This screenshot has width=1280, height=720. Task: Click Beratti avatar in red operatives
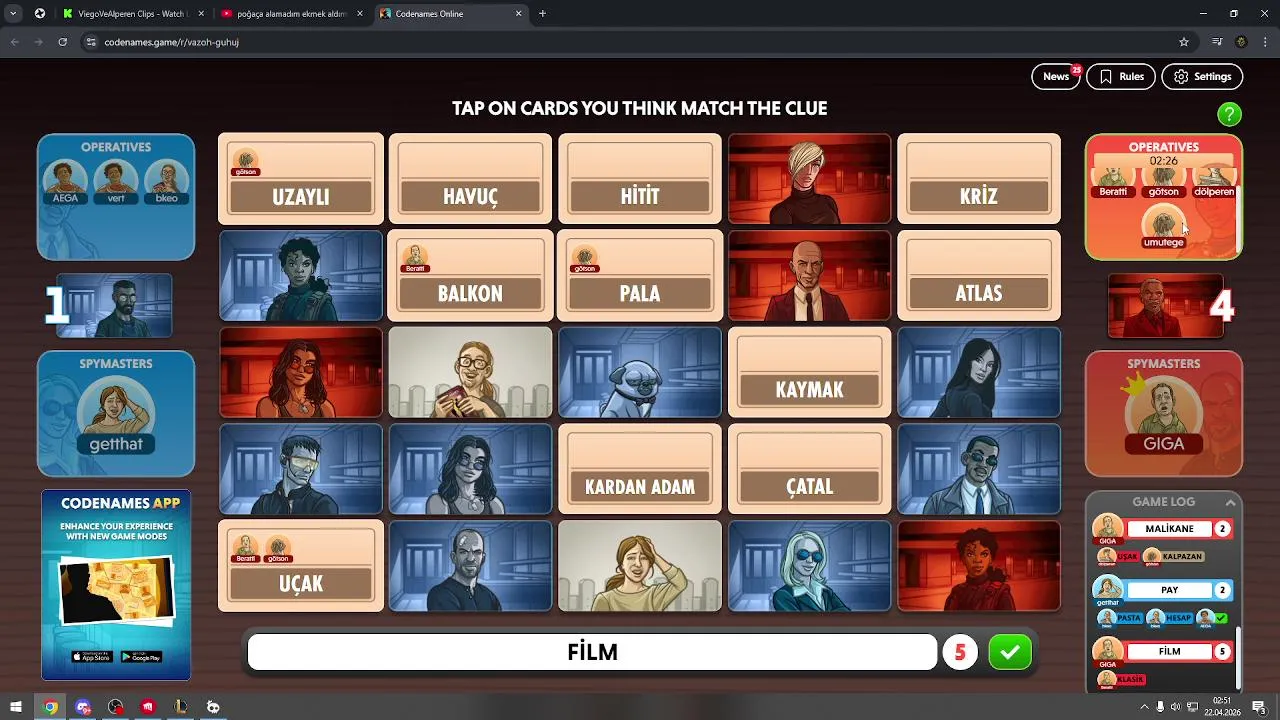point(1113,182)
